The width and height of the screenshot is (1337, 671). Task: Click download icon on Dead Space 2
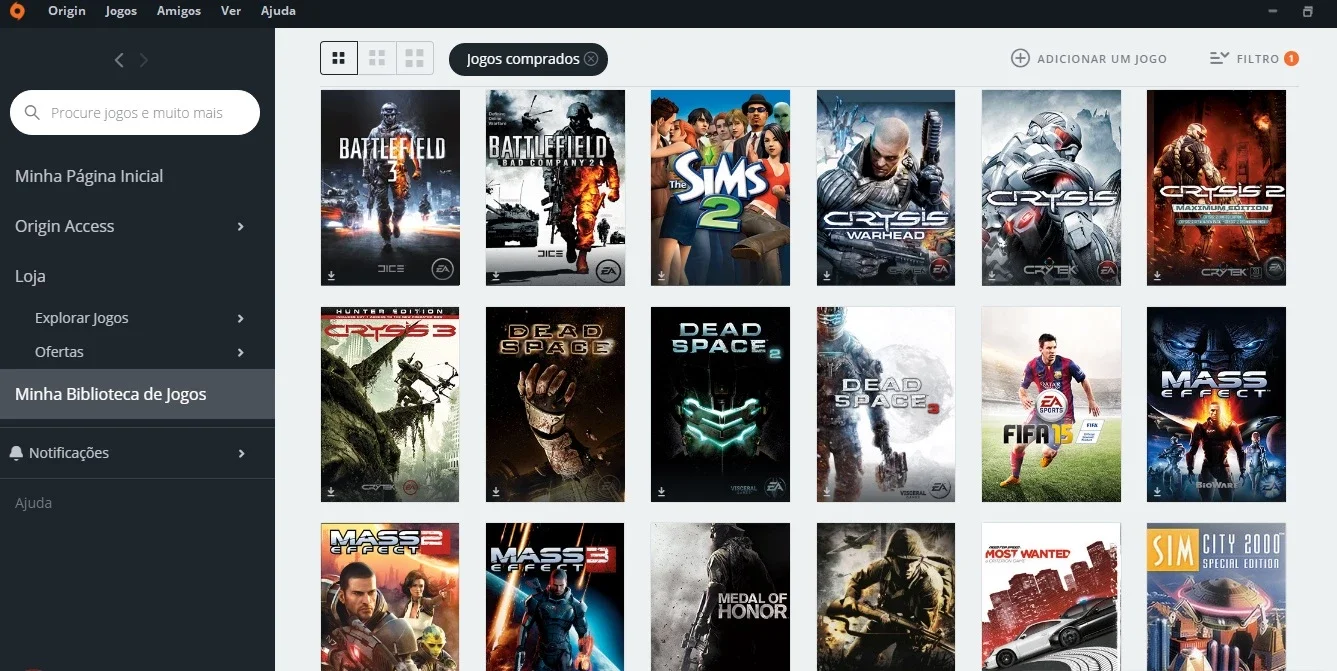coord(661,491)
